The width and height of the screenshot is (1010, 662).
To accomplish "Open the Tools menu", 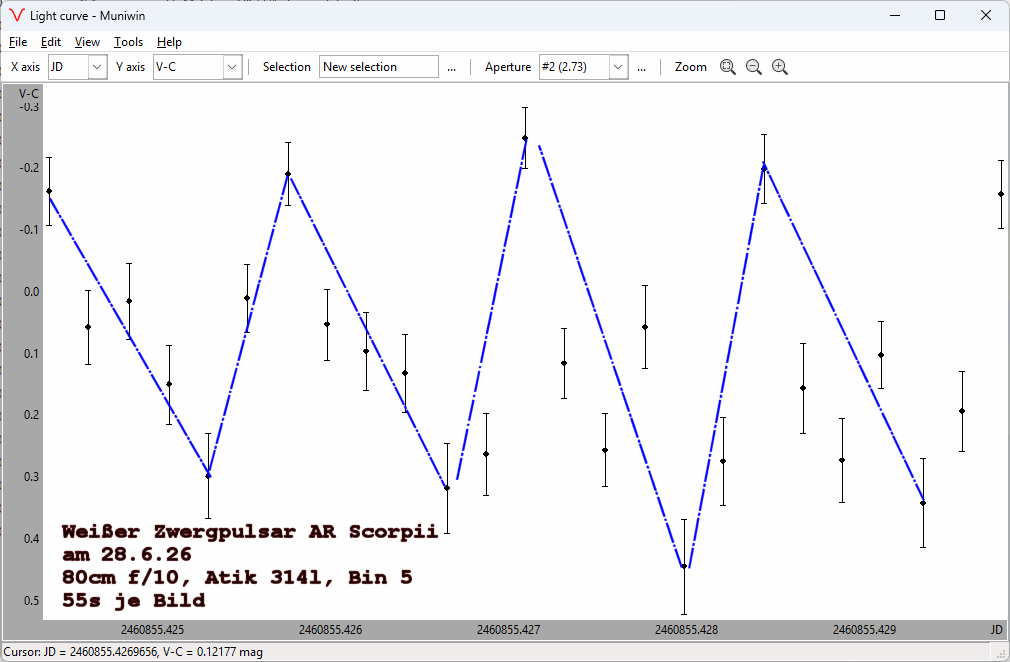I will click(x=128, y=42).
